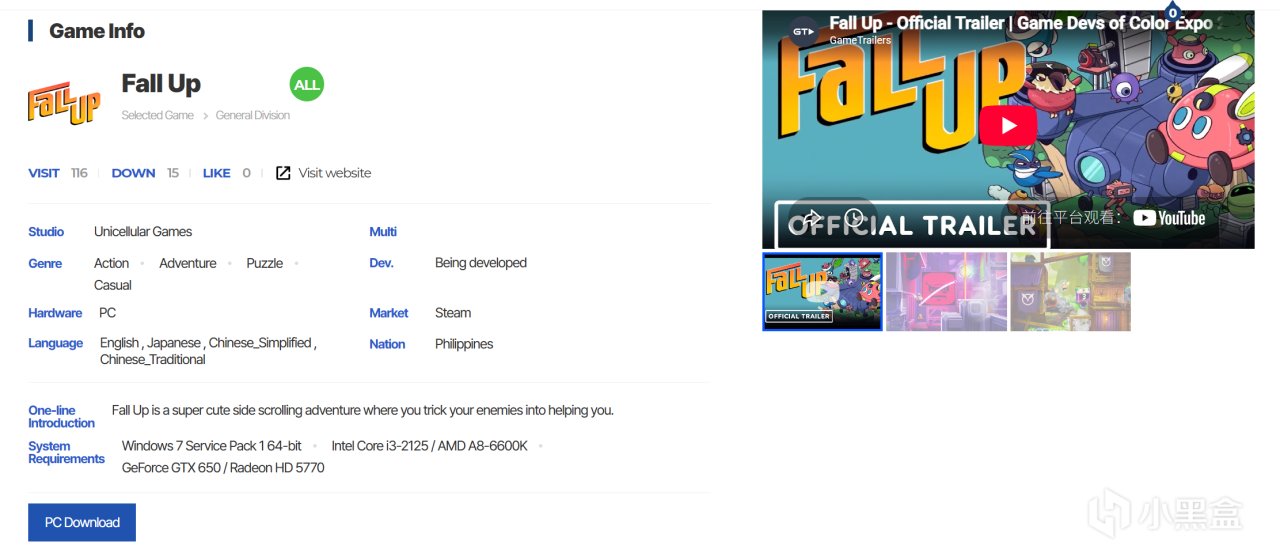
Task: Click the share arrow icon on the video
Action: (x=812, y=218)
